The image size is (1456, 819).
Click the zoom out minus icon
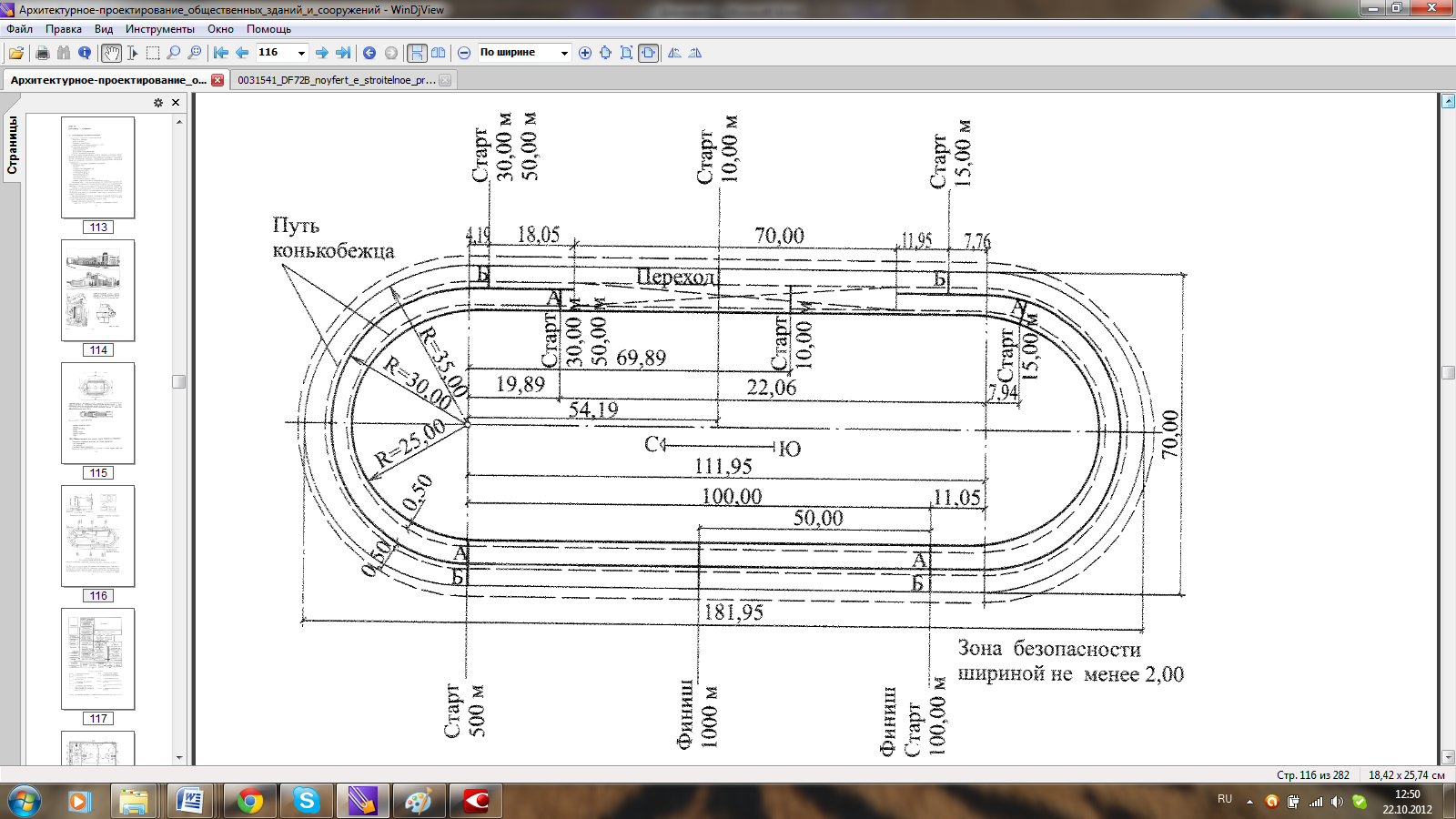(464, 53)
